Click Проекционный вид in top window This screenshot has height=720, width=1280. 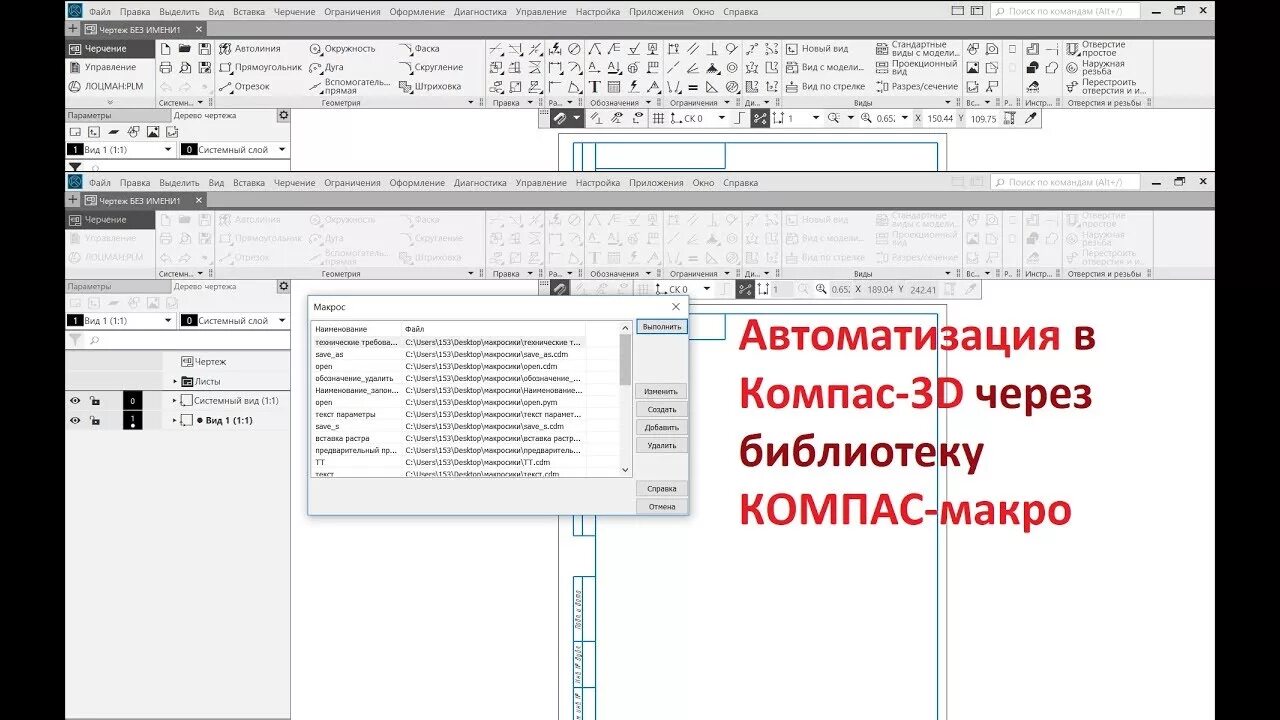pyautogui.click(x=917, y=67)
